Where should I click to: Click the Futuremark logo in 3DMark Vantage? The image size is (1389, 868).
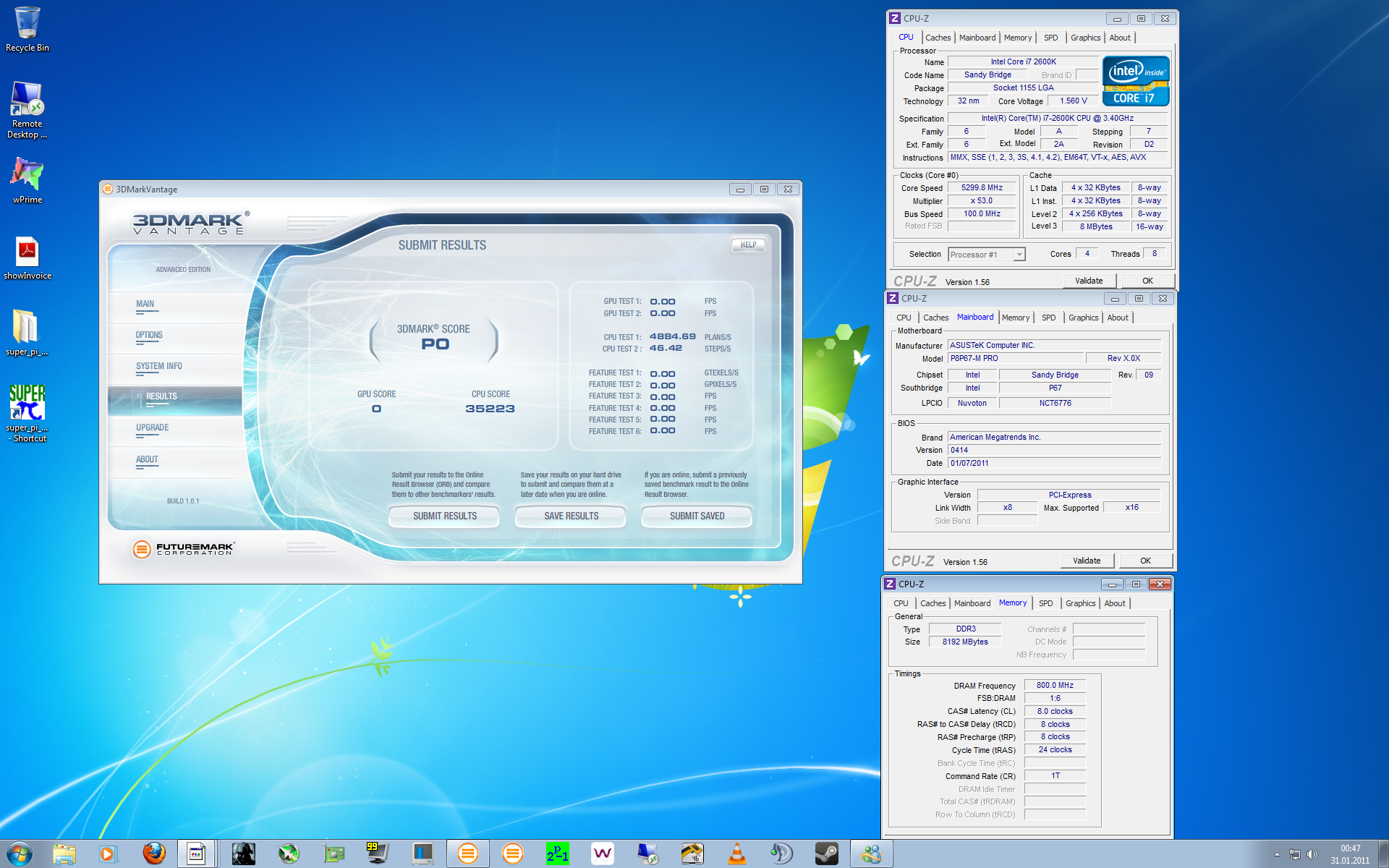click(x=183, y=549)
